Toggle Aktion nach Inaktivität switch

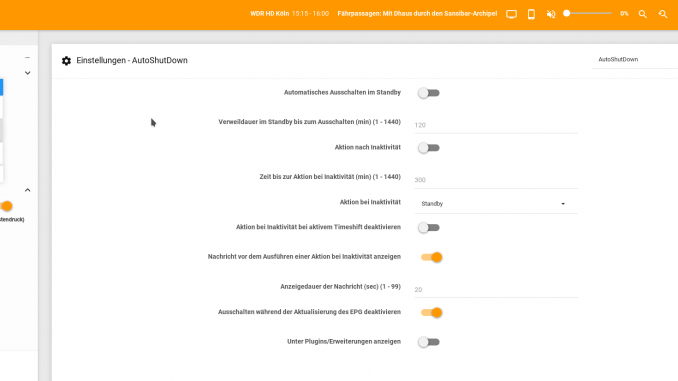pos(429,148)
